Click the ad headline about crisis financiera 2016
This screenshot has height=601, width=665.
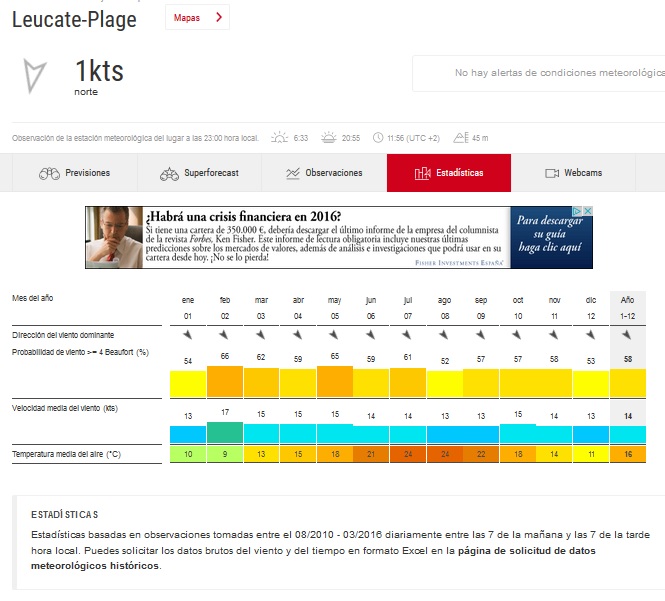coord(243,217)
